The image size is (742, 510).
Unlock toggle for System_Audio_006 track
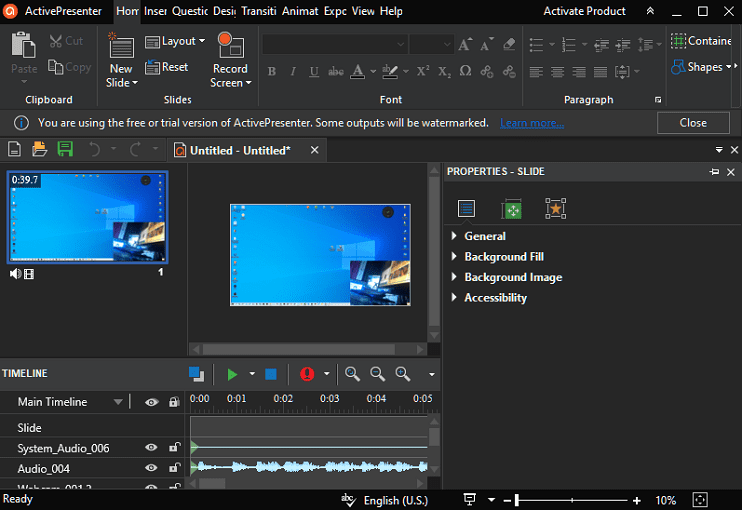175,447
